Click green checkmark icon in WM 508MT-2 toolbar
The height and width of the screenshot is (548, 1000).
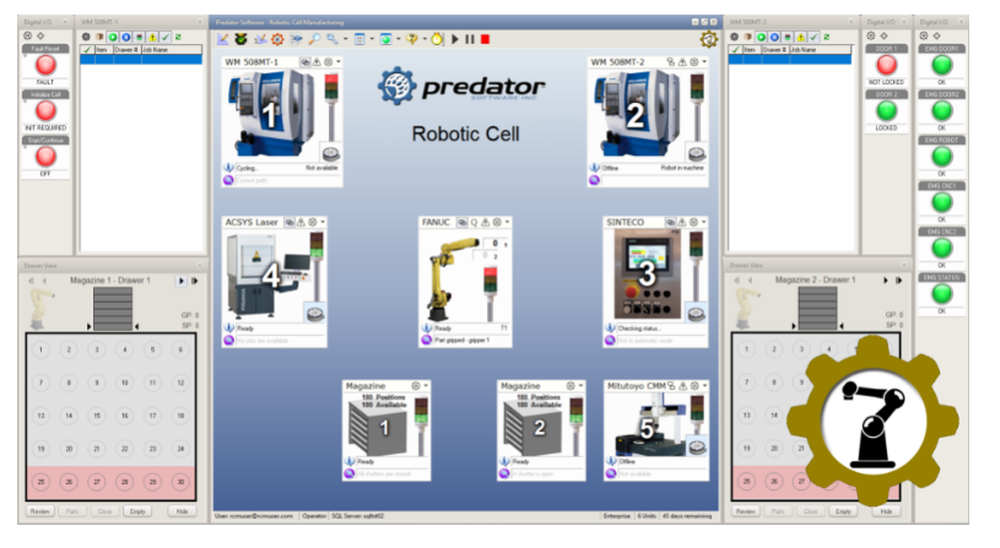[x=814, y=37]
